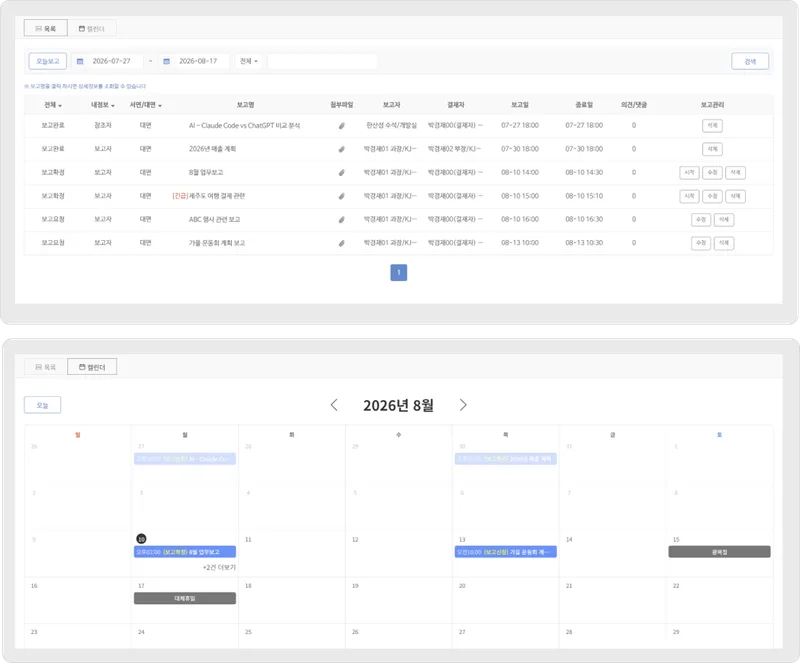Edit the 8월 업무보고 report
Screen dimensions: 800x663
click(712, 173)
